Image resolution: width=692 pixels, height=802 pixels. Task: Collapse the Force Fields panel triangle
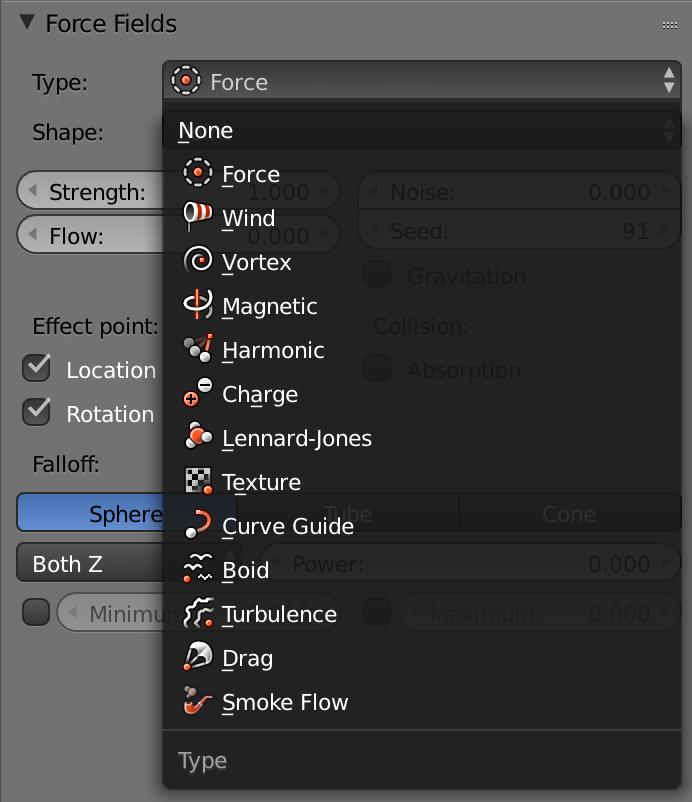point(27,22)
